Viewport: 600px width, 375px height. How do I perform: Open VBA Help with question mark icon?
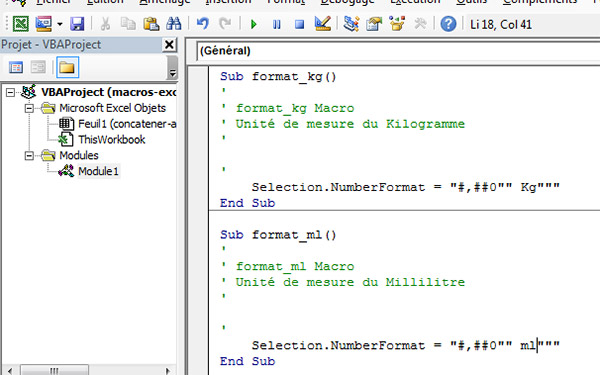pos(448,24)
